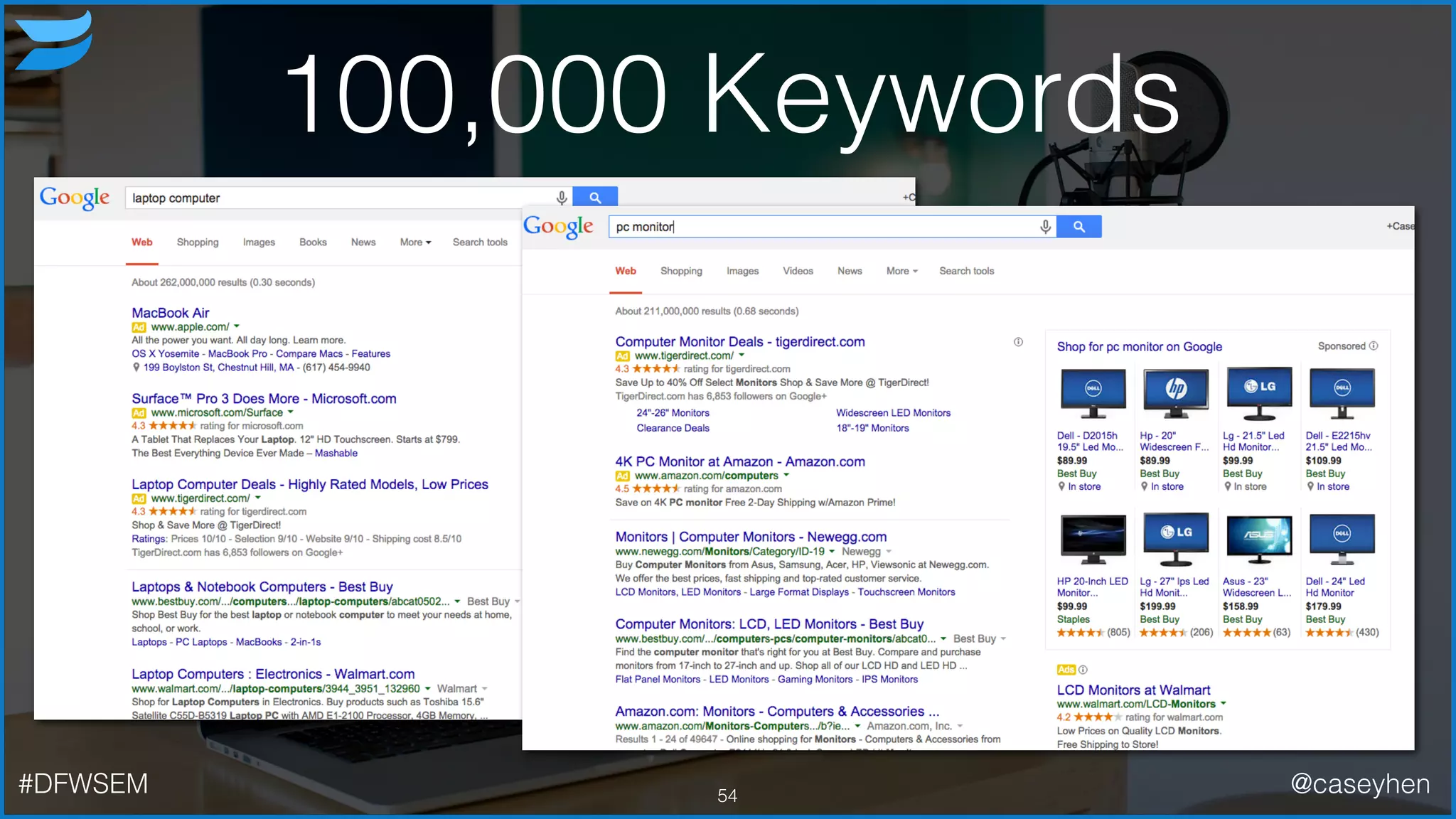The height and width of the screenshot is (819, 1456).
Task: Click location pin by 199 Boylston St address
Action: 136,368
